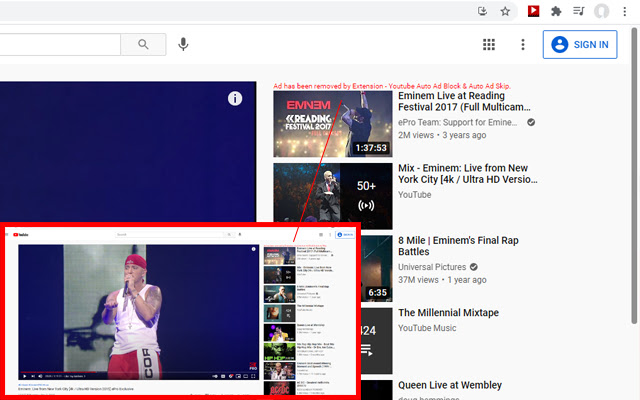Open the YouTube apps grid

tap(489, 44)
